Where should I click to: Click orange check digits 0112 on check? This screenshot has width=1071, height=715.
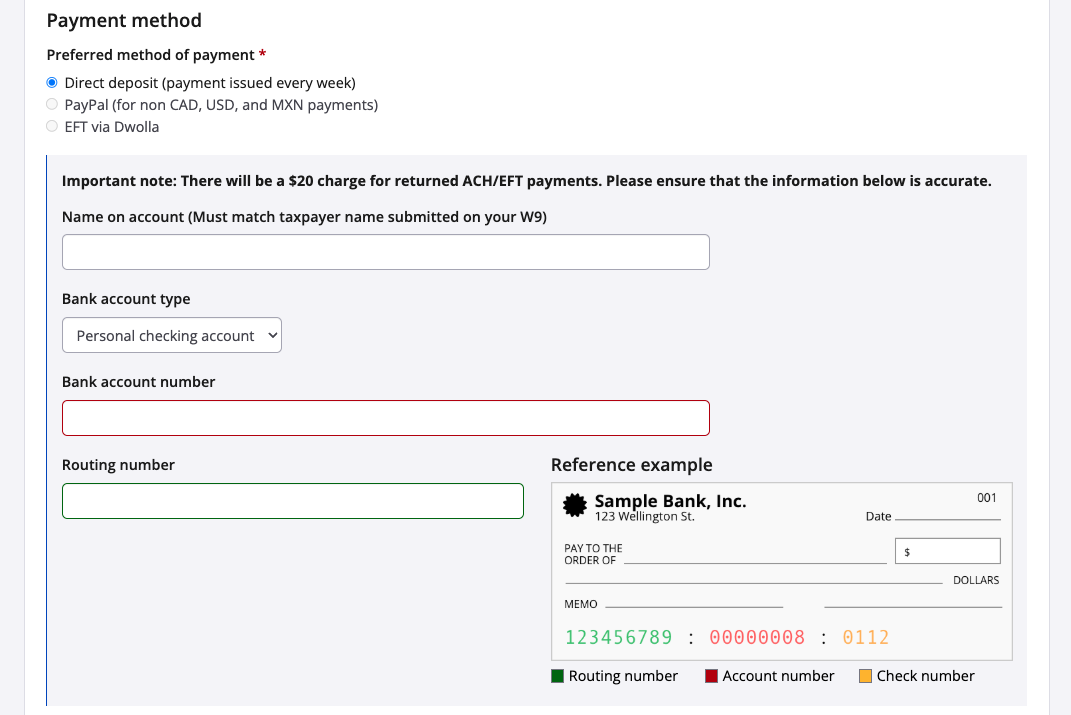[x=866, y=638]
